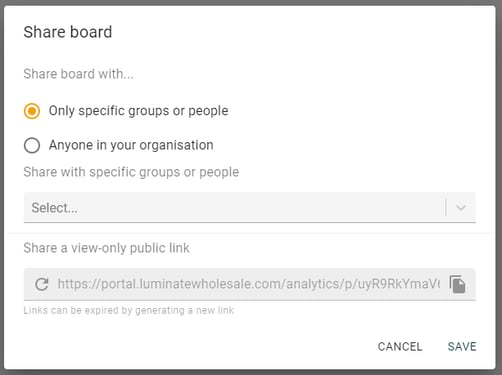Click inside the public link URL field
502x375 pixels.
[x=250, y=284]
